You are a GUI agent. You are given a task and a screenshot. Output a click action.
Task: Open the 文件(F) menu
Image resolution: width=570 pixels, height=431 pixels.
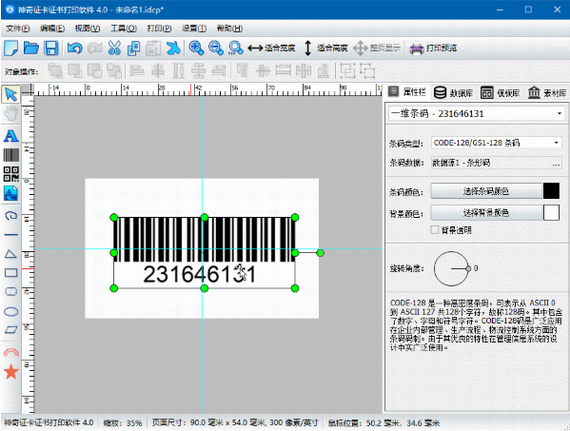click(x=17, y=28)
